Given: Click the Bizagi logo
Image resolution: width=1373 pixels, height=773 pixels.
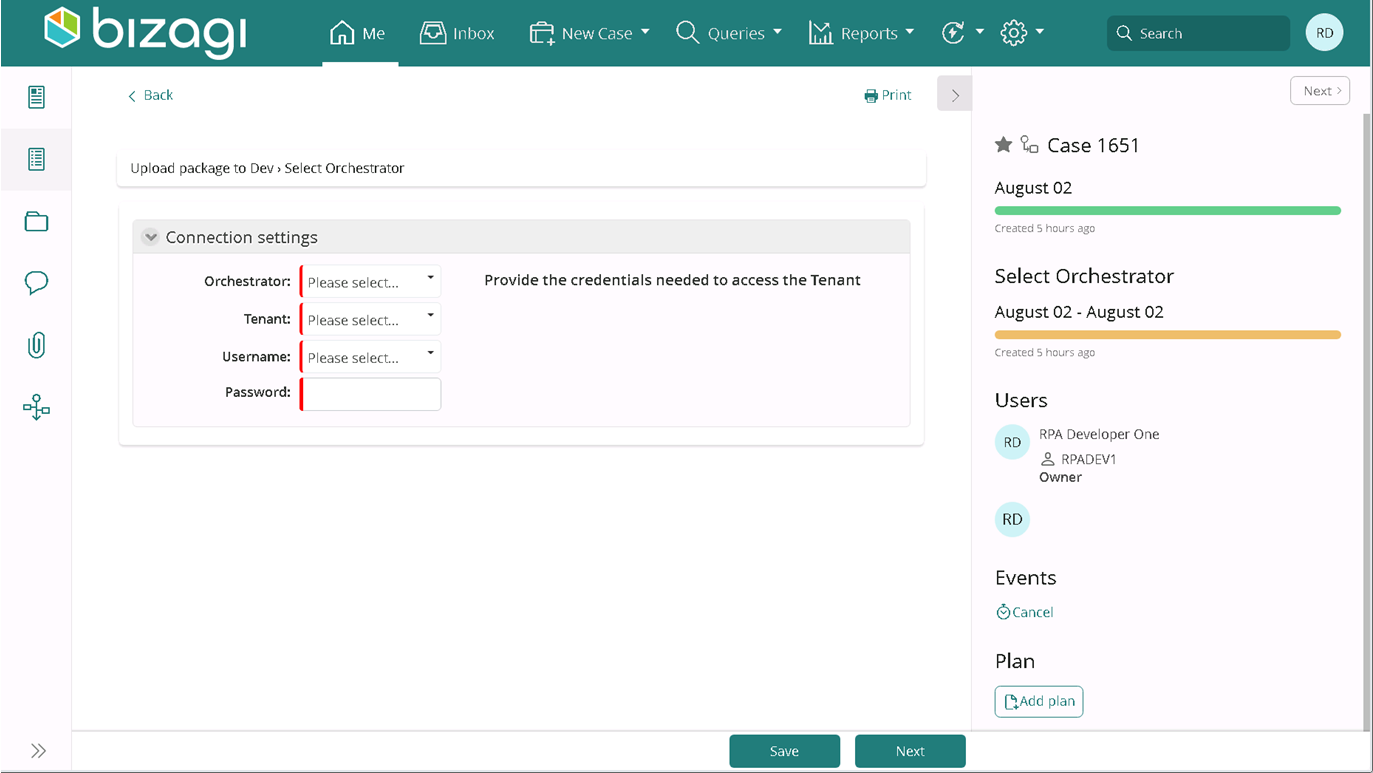Looking at the screenshot, I should point(146,32).
